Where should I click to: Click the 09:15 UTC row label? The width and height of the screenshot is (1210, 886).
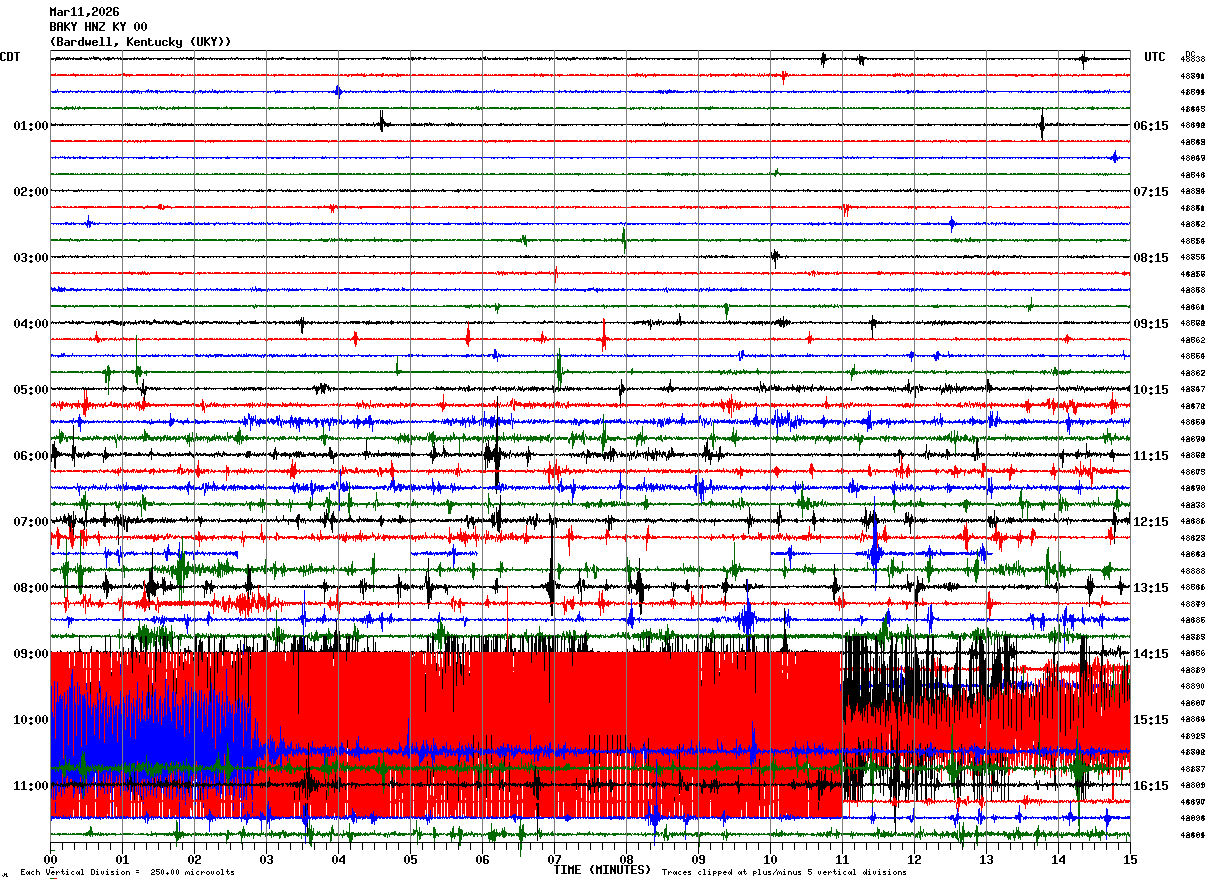1150,324
